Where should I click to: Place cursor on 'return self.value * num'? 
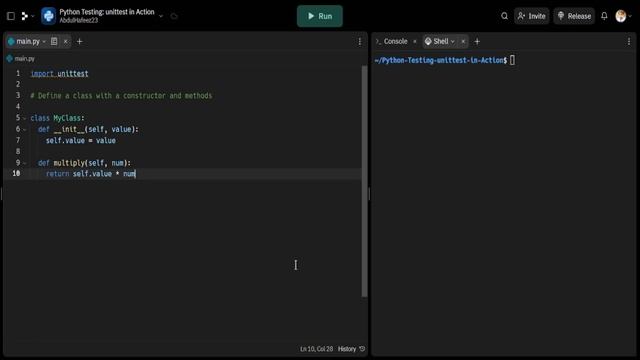pyautogui.click(x=91, y=174)
